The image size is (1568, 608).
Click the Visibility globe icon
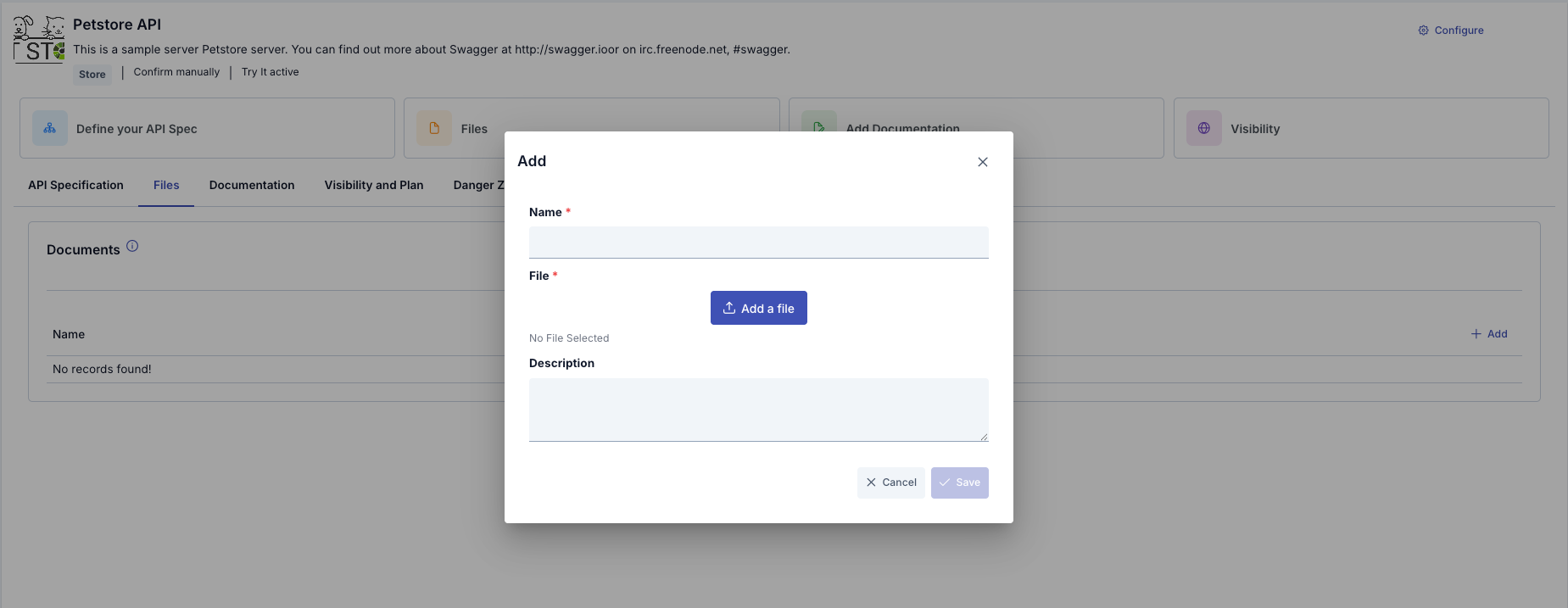point(1203,129)
